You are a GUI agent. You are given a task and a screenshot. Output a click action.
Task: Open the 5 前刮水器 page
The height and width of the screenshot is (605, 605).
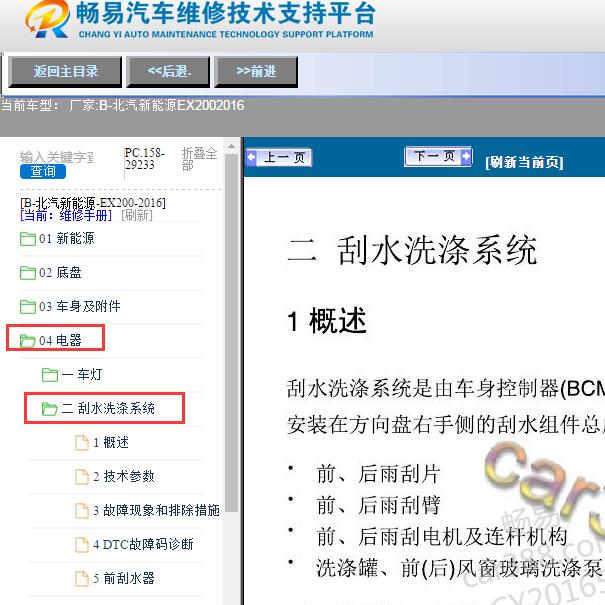(123, 578)
